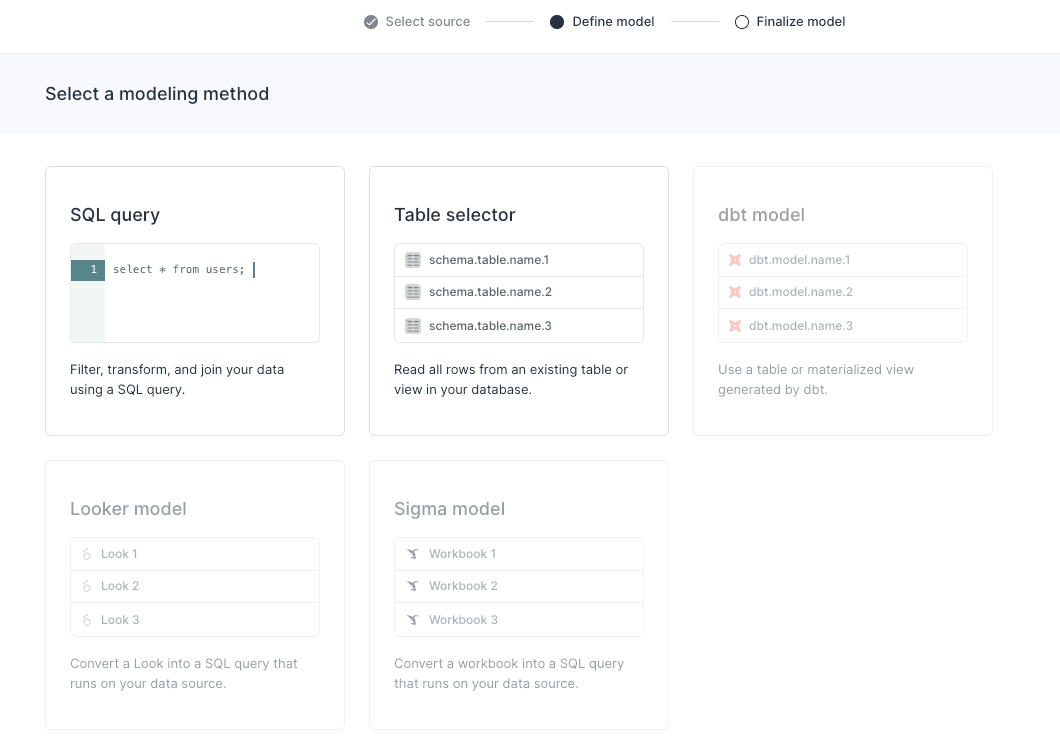The image size is (1060, 750).
Task: Click the Looker icon beside Look 1
Action: click(89, 553)
